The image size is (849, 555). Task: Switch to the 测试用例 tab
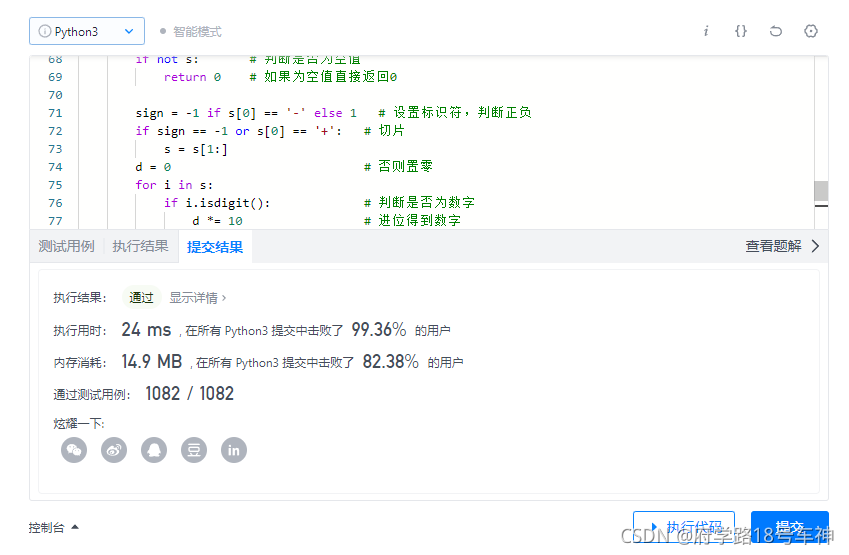[67, 246]
